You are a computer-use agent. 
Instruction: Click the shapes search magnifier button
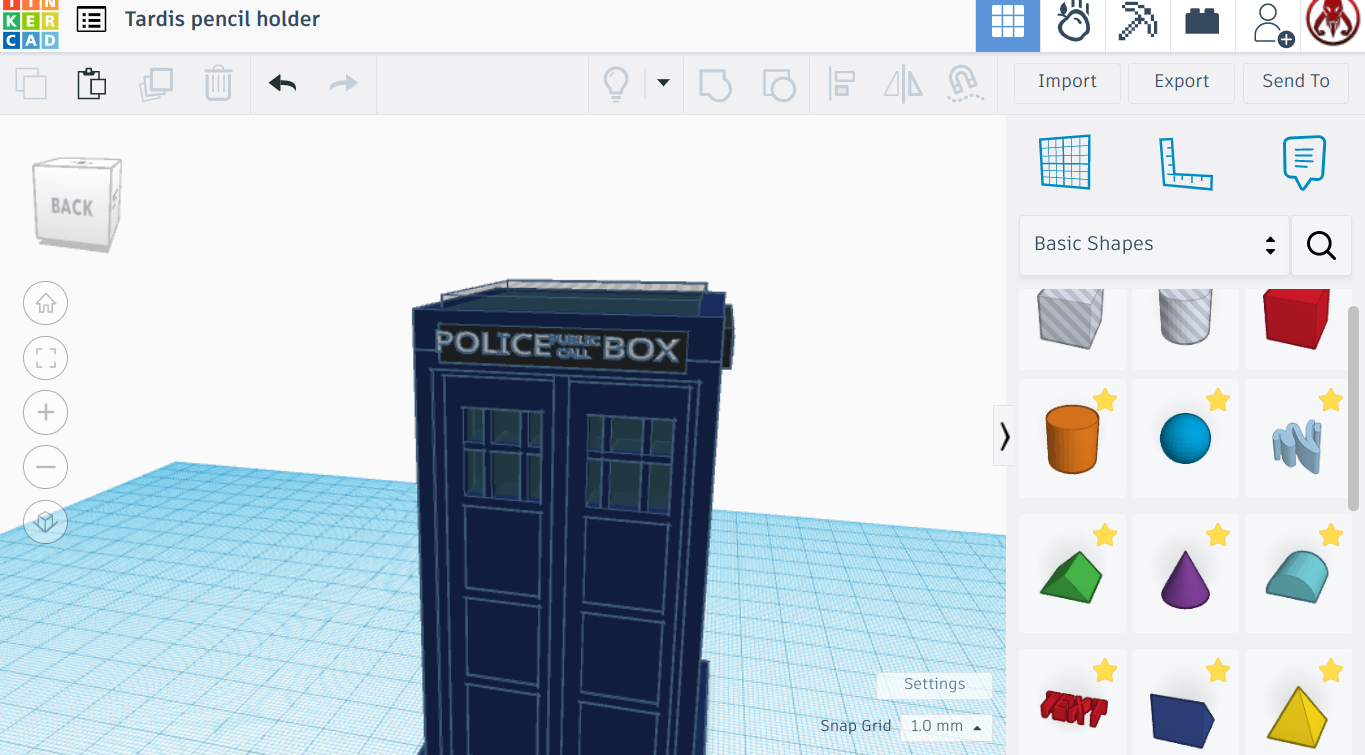[1321, 245]
